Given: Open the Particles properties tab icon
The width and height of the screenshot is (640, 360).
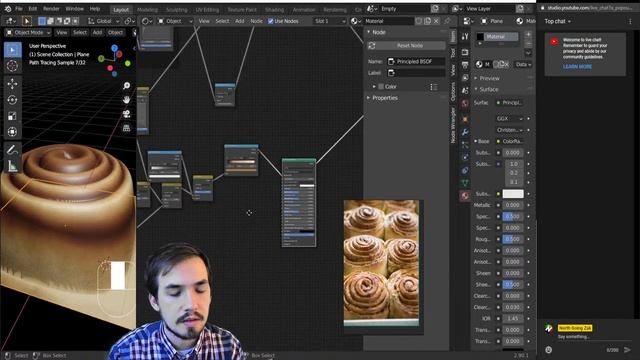Looking at the screenshot, I should 465,144.
